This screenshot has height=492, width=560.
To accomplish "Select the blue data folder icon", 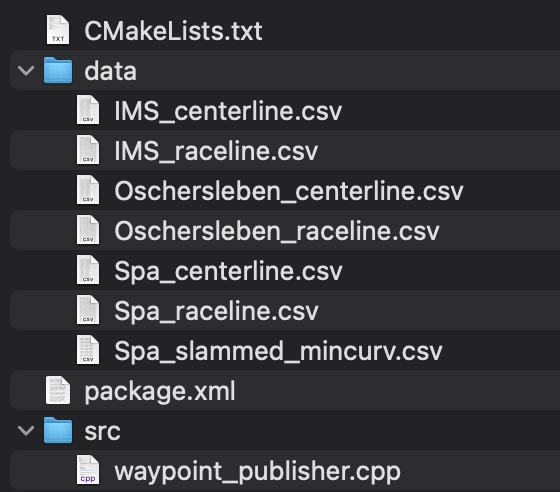I will [58, 70].
